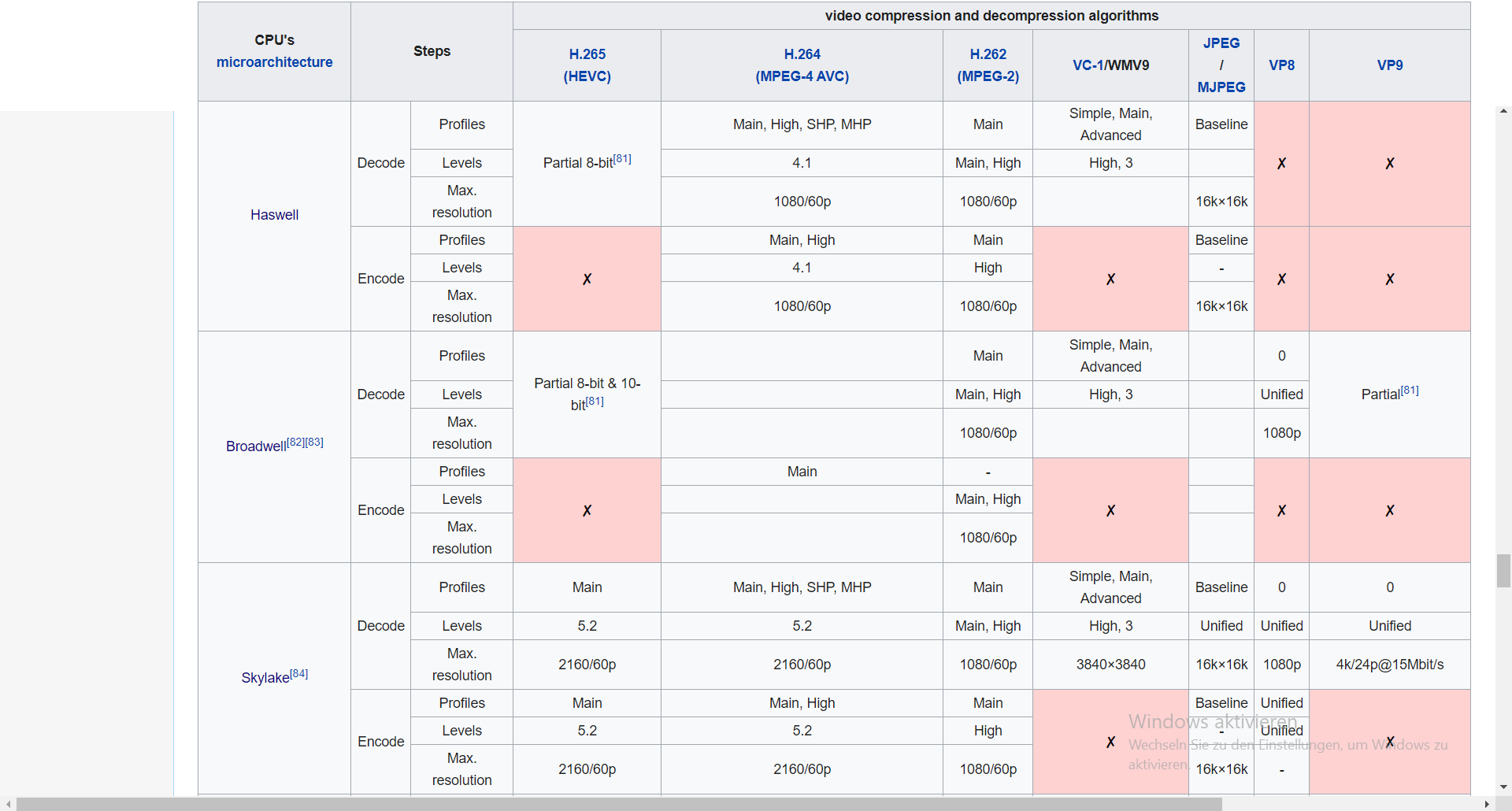
Task: Click the horizontal scrollbar right arrow
Action: [x=1487, y=804]
